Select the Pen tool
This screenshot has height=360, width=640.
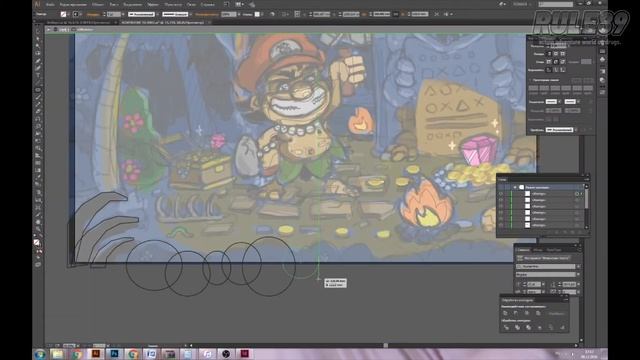point(38,60)
